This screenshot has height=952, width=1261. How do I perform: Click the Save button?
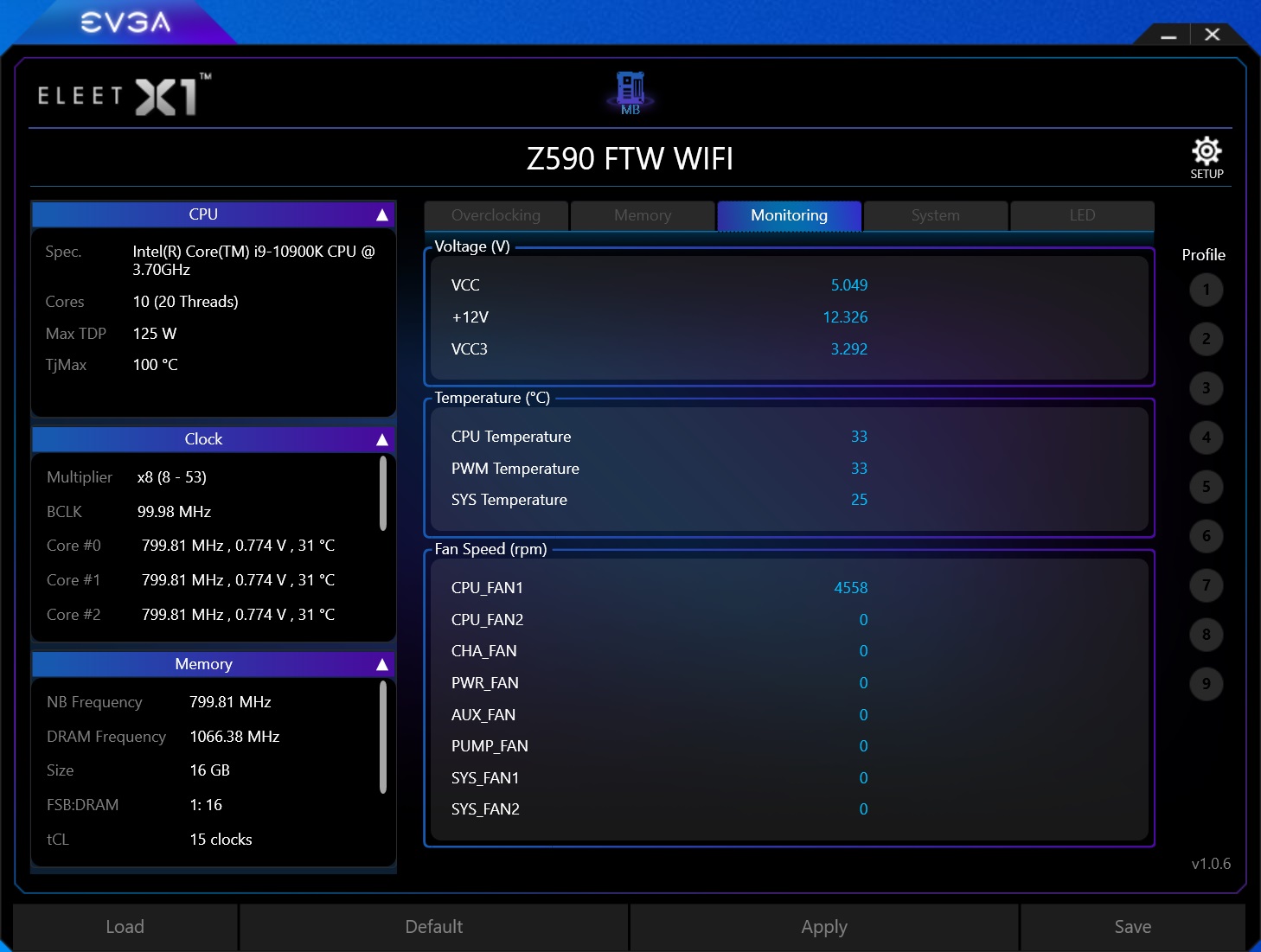(1133, 927)
